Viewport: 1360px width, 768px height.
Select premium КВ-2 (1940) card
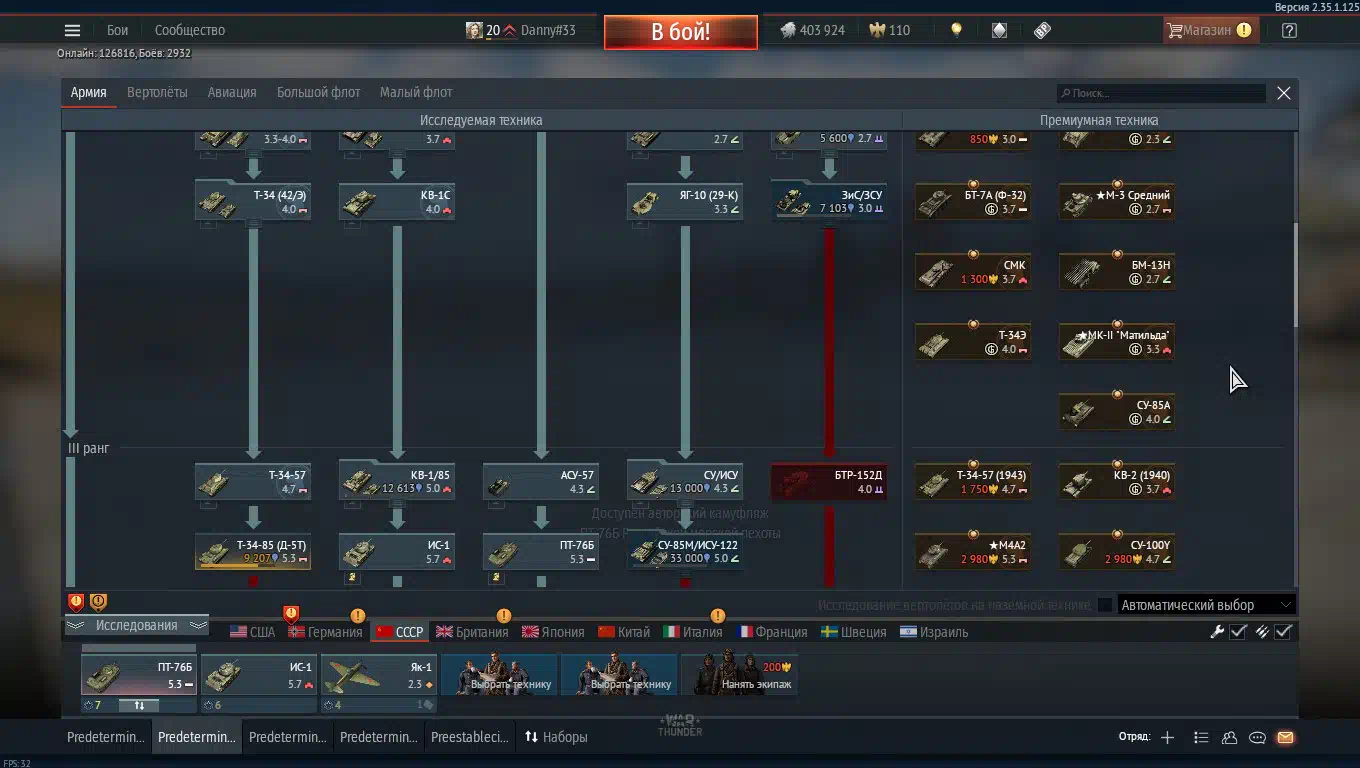pyautogui.click(x=1117, y=482)
